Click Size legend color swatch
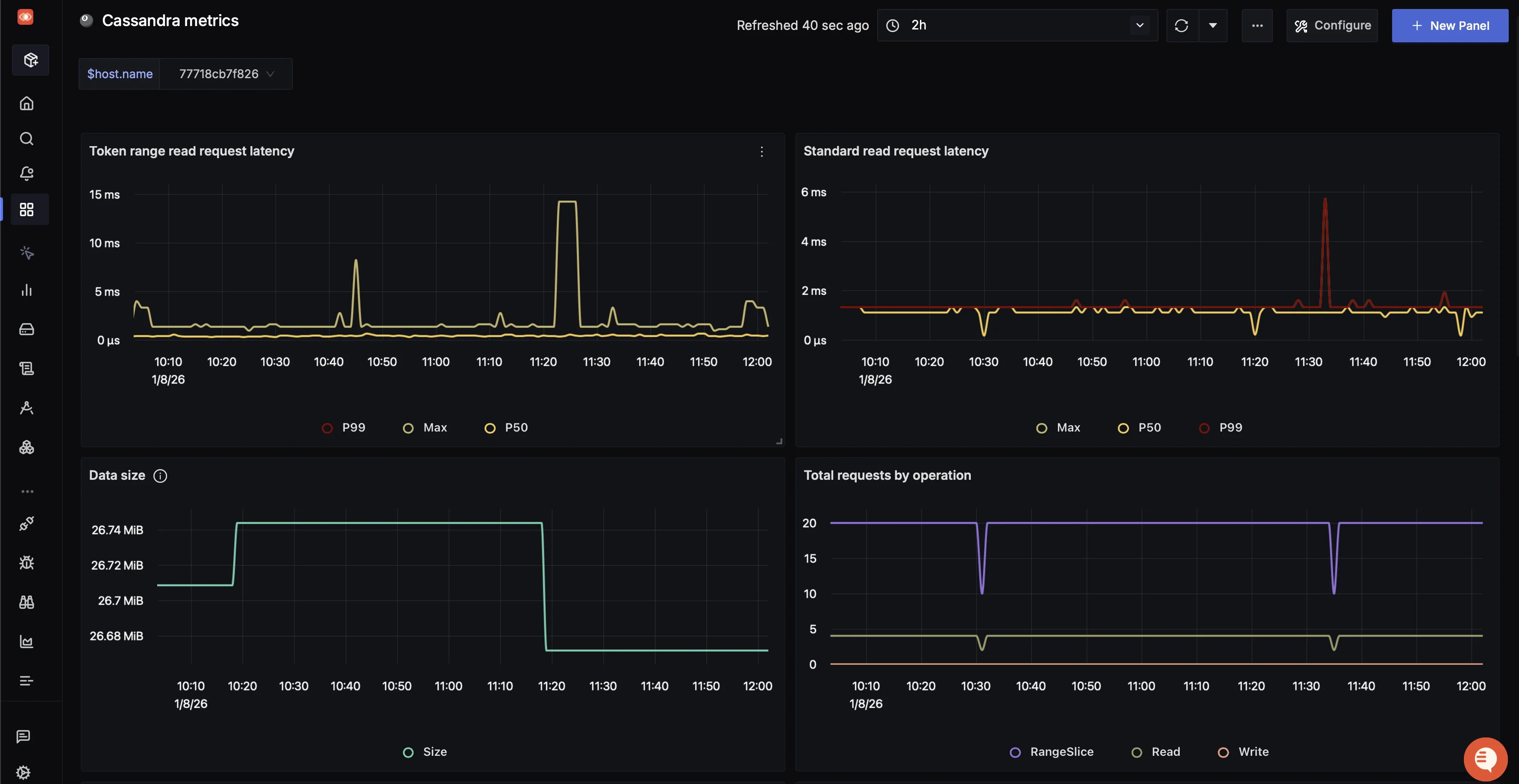This screenshot has height=784, width=1519. (x=408, y=753)
